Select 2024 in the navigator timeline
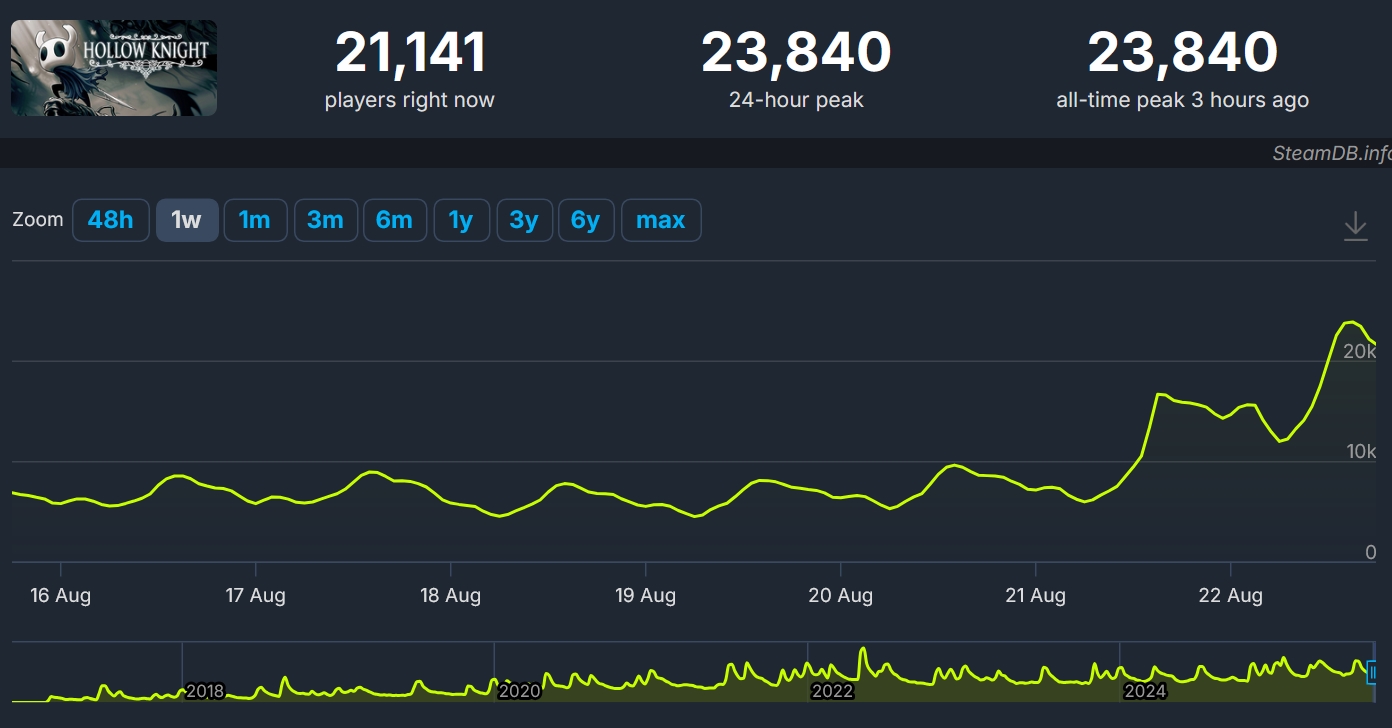 point(1145,691)
